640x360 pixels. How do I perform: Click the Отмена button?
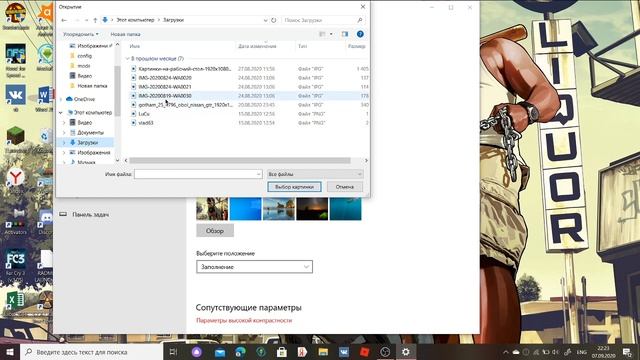coord(345,187)
